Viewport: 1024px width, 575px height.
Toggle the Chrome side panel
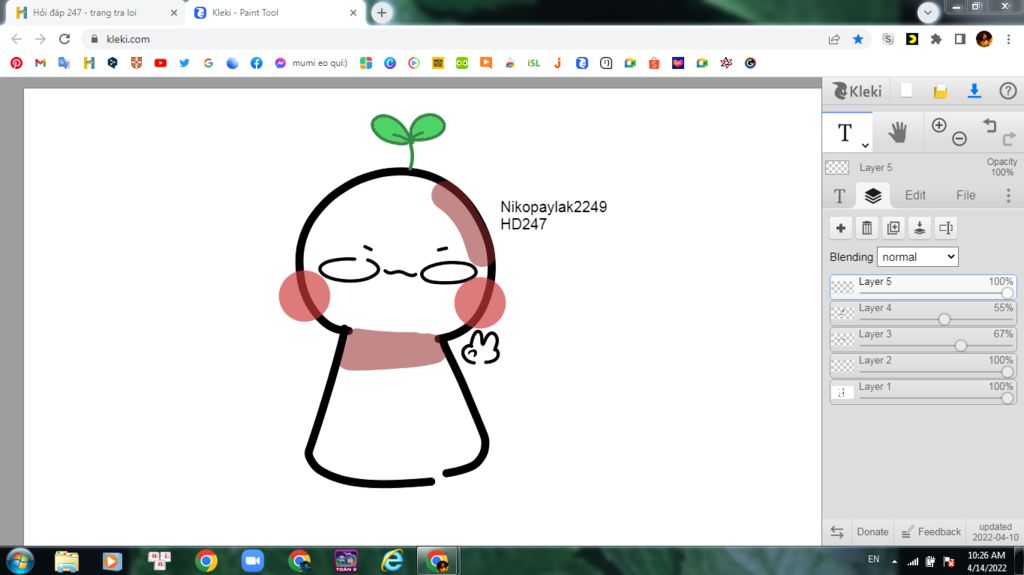tap(960, 39)
